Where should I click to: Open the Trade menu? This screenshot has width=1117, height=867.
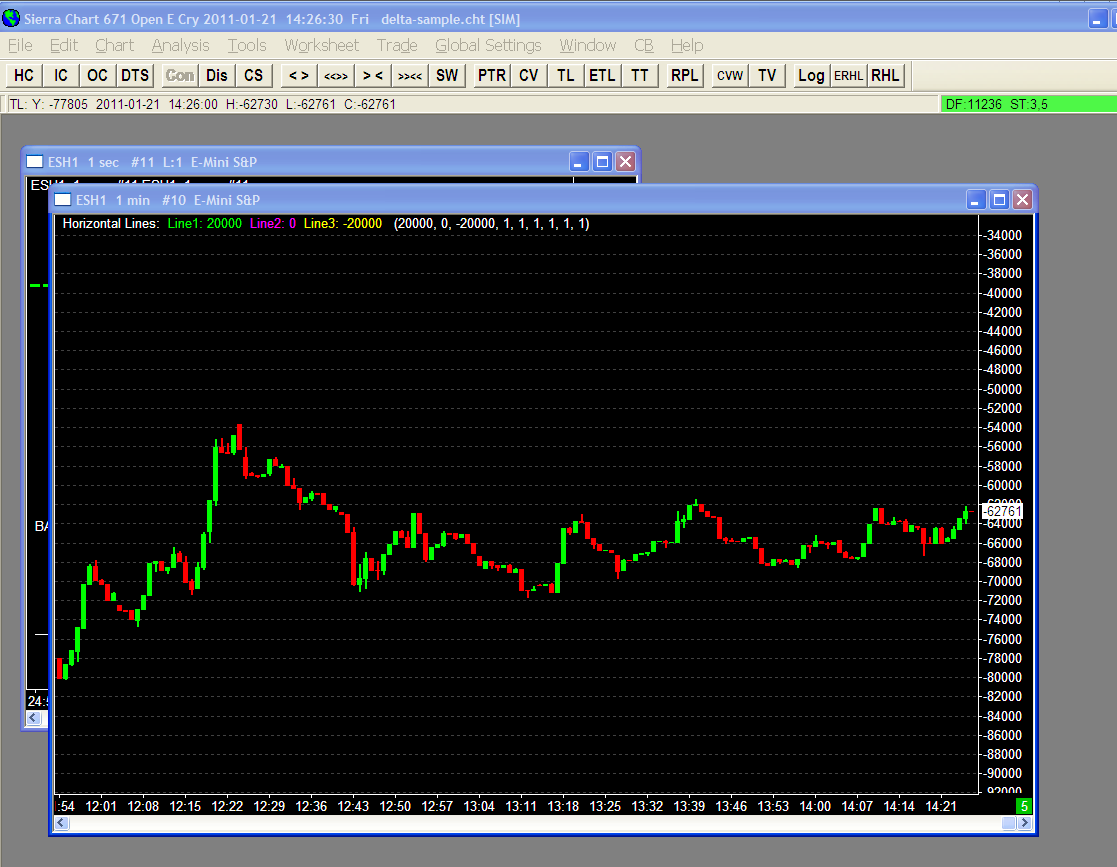(x=397, y=46)
